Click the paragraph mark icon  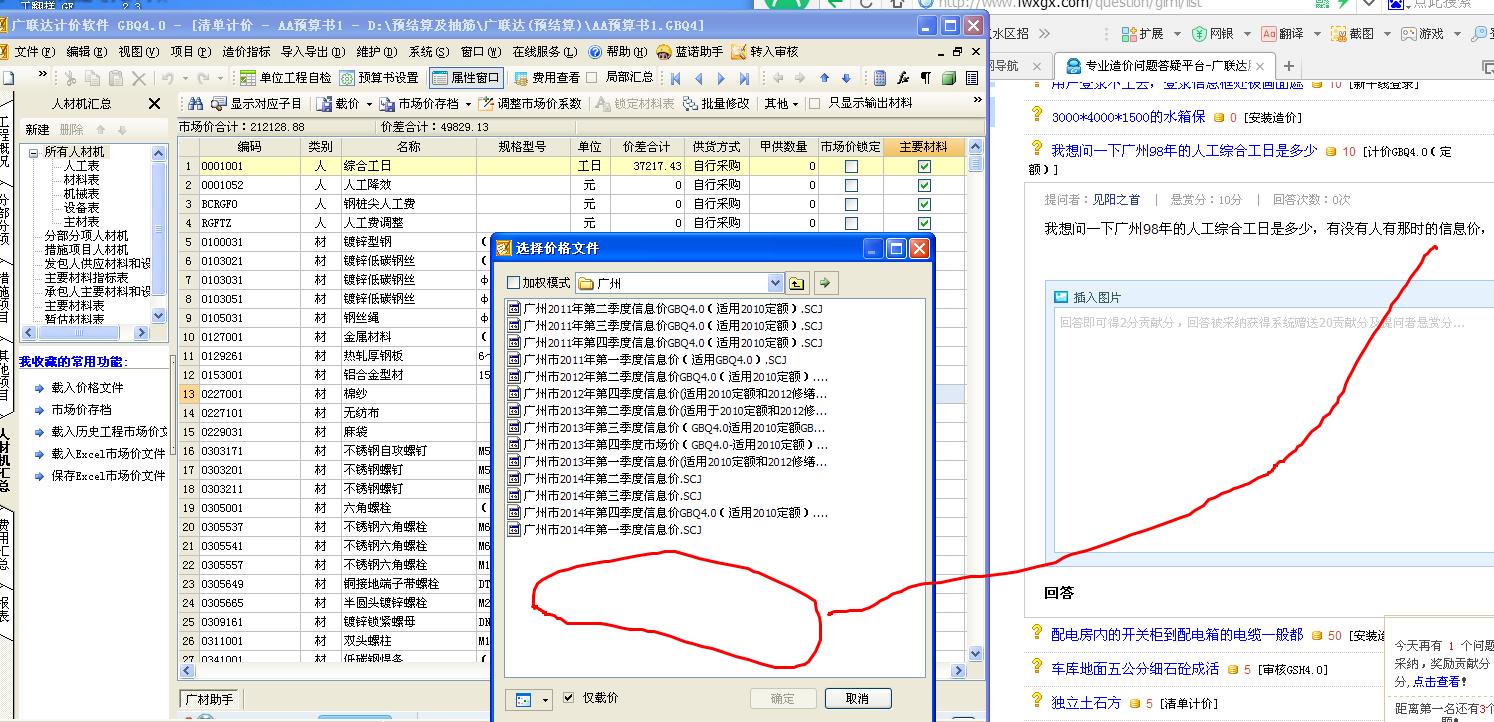(x=925, y=78)
